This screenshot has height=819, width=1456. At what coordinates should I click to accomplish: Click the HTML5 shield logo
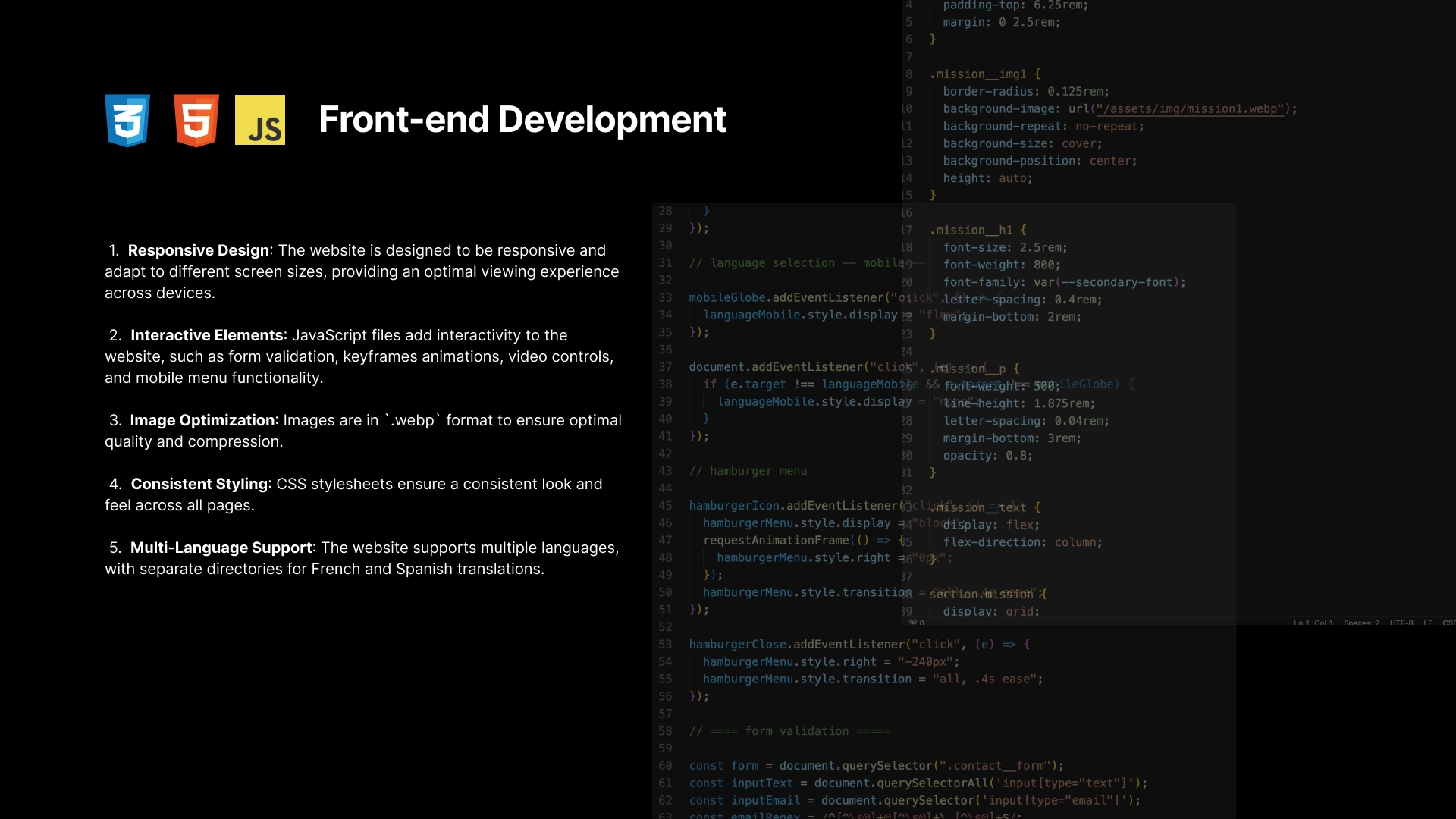coord(196,120)
